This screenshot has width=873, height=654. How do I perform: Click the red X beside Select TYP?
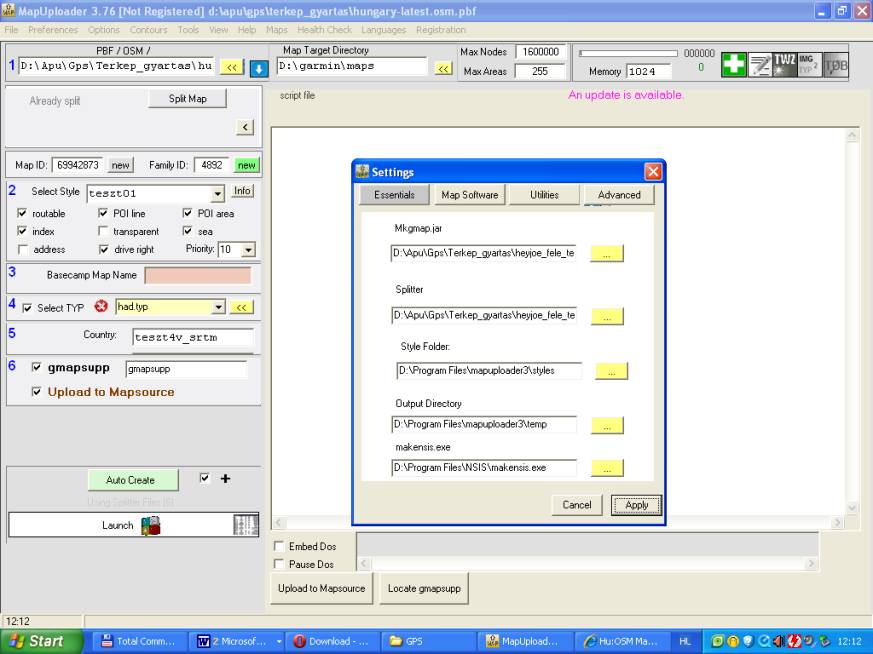pos(100,307)
